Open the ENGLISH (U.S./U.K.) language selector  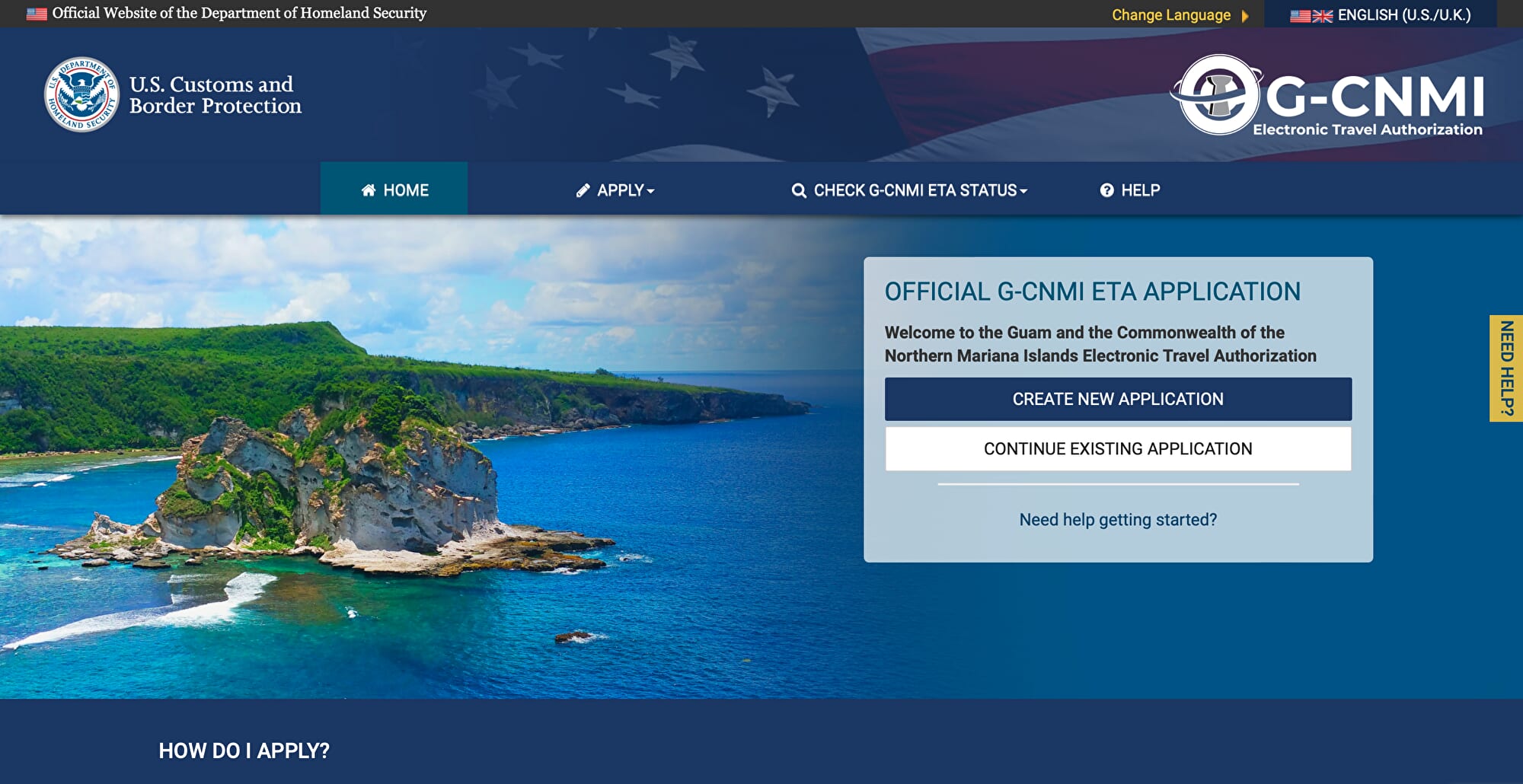coord(1403,15)
